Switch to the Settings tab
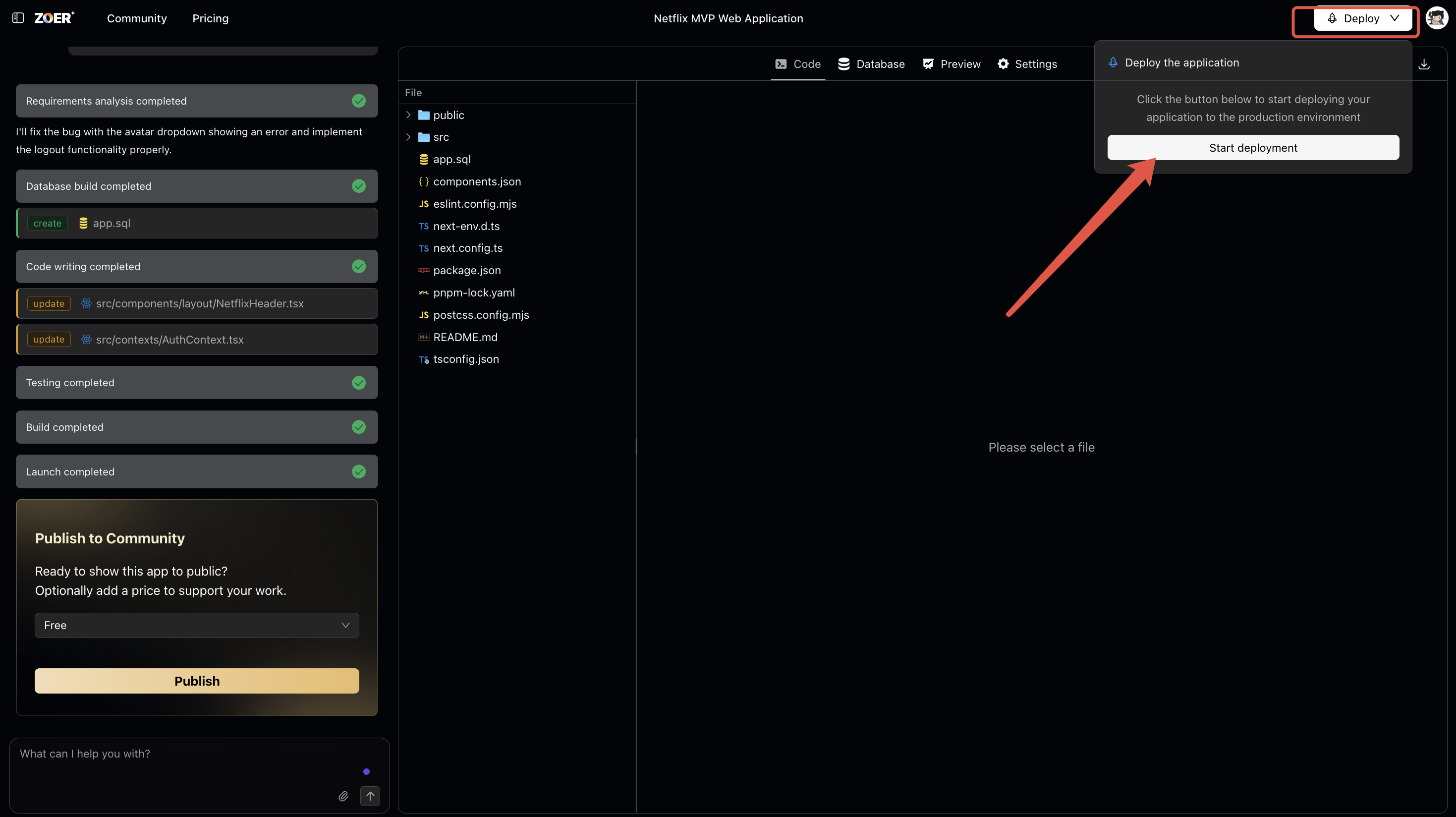 [x=1027, y=64]
